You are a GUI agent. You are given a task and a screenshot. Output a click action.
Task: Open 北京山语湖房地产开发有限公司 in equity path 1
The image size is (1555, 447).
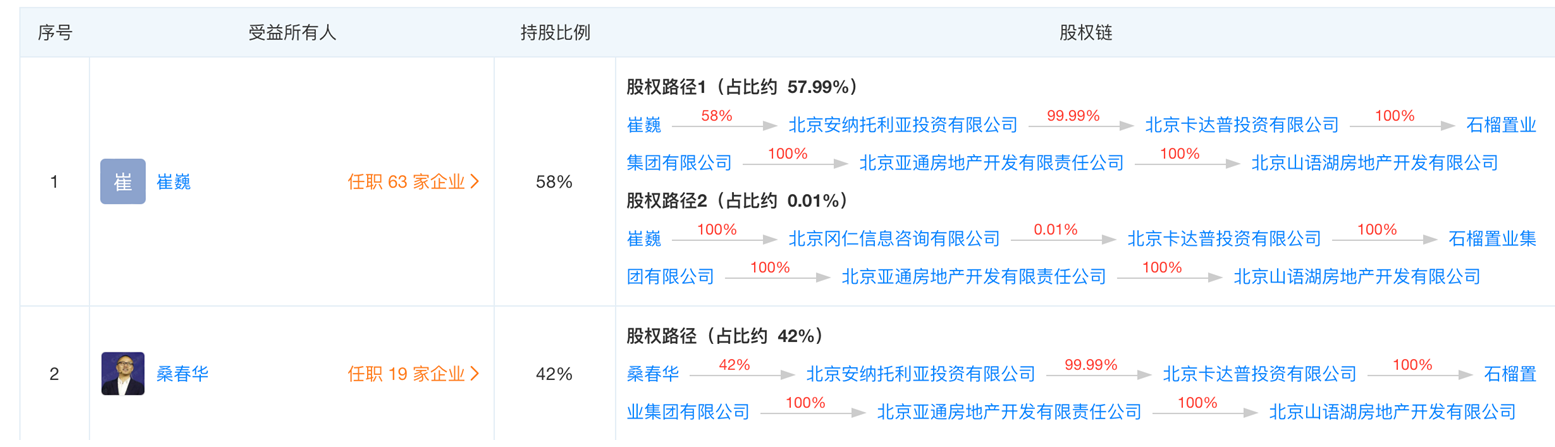coord(1375,162)
